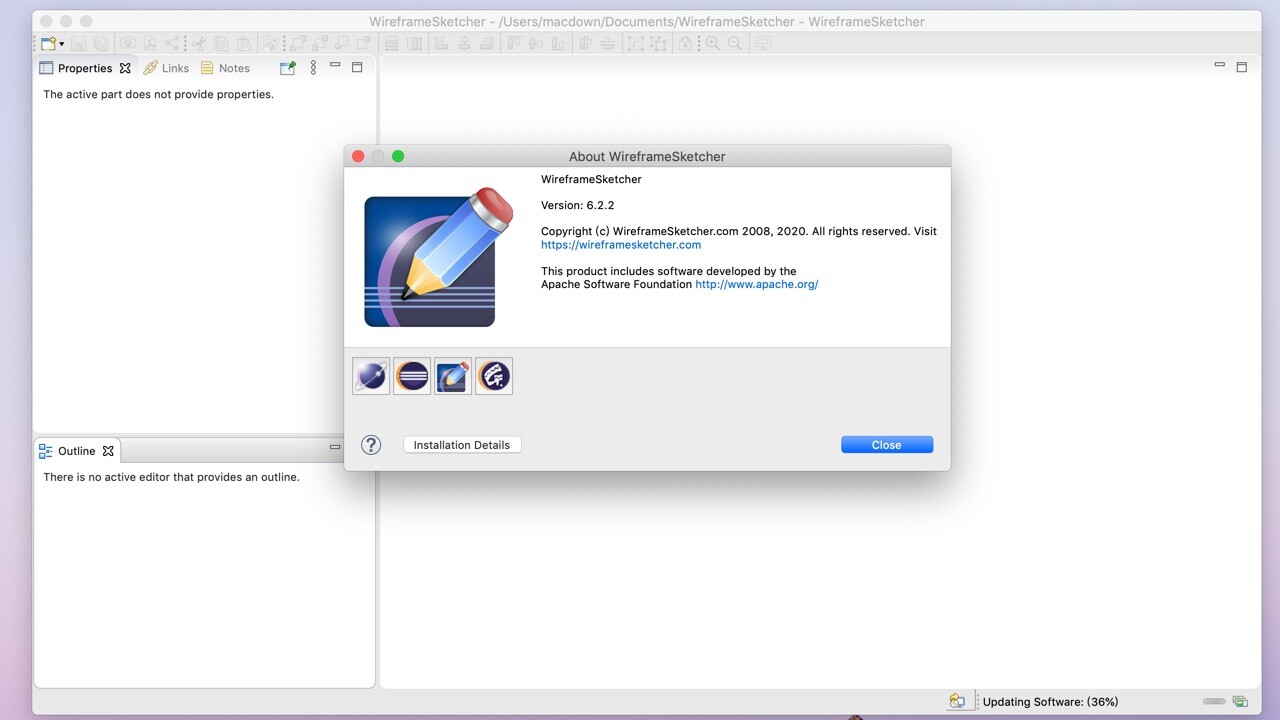
Task: Minimize the Properties panel
Action: point(335,66)
